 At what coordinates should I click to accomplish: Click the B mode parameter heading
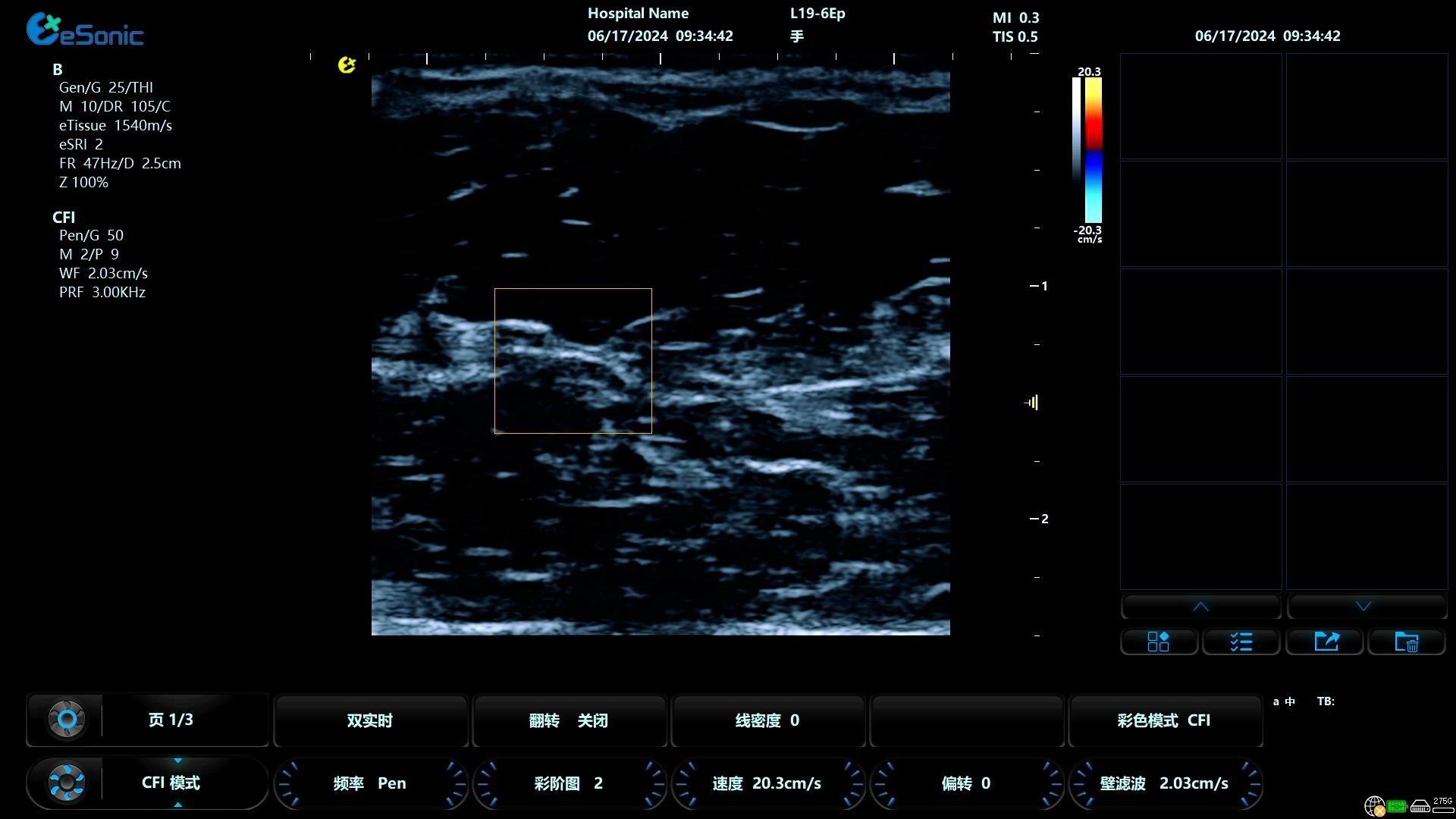point(58,69)
